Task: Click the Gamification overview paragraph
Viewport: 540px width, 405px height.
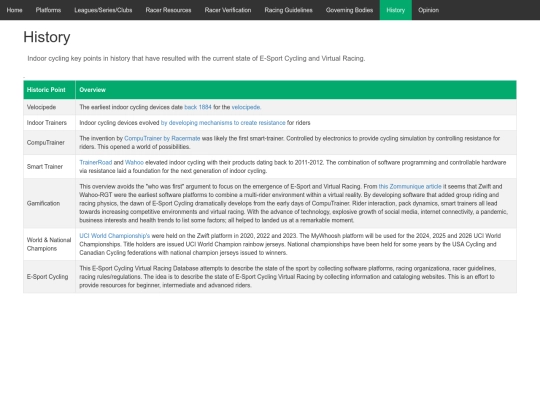Action: pos(293,203)
